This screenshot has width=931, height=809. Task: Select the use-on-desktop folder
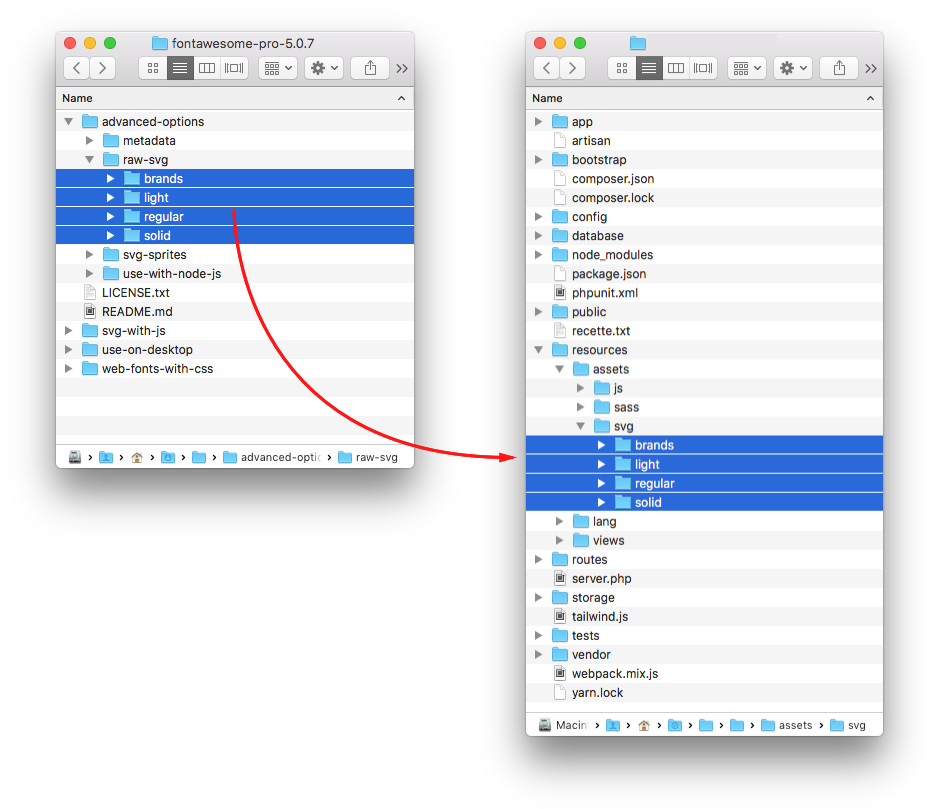coord(235,350)
